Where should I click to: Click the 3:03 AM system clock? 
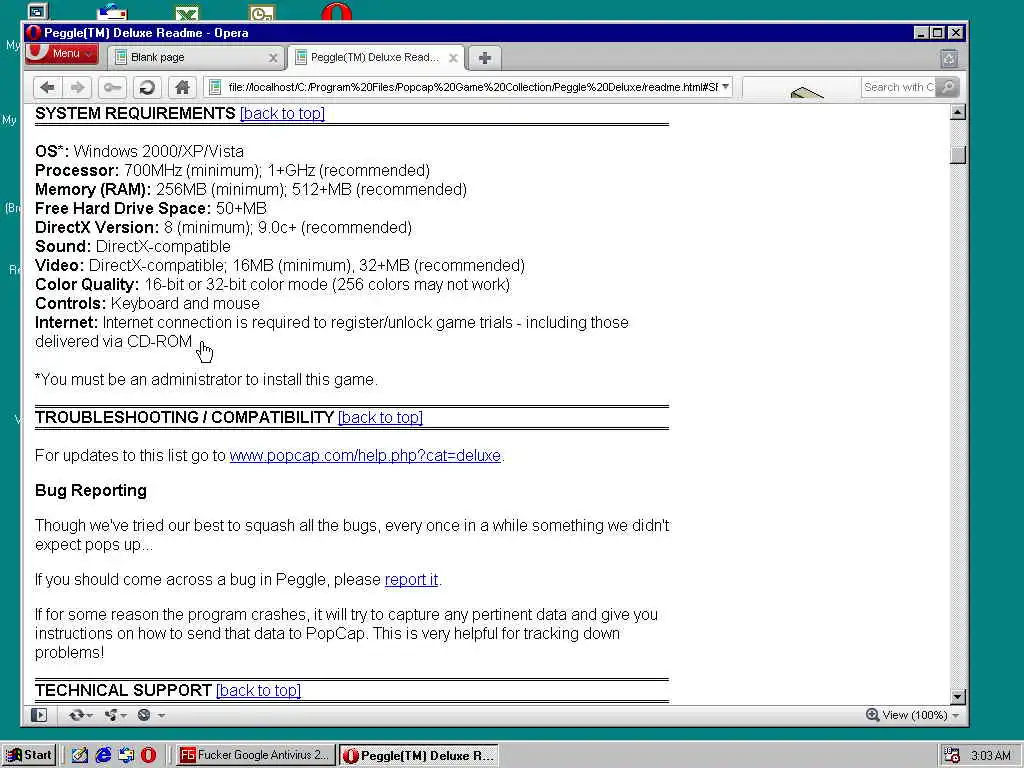991,756
